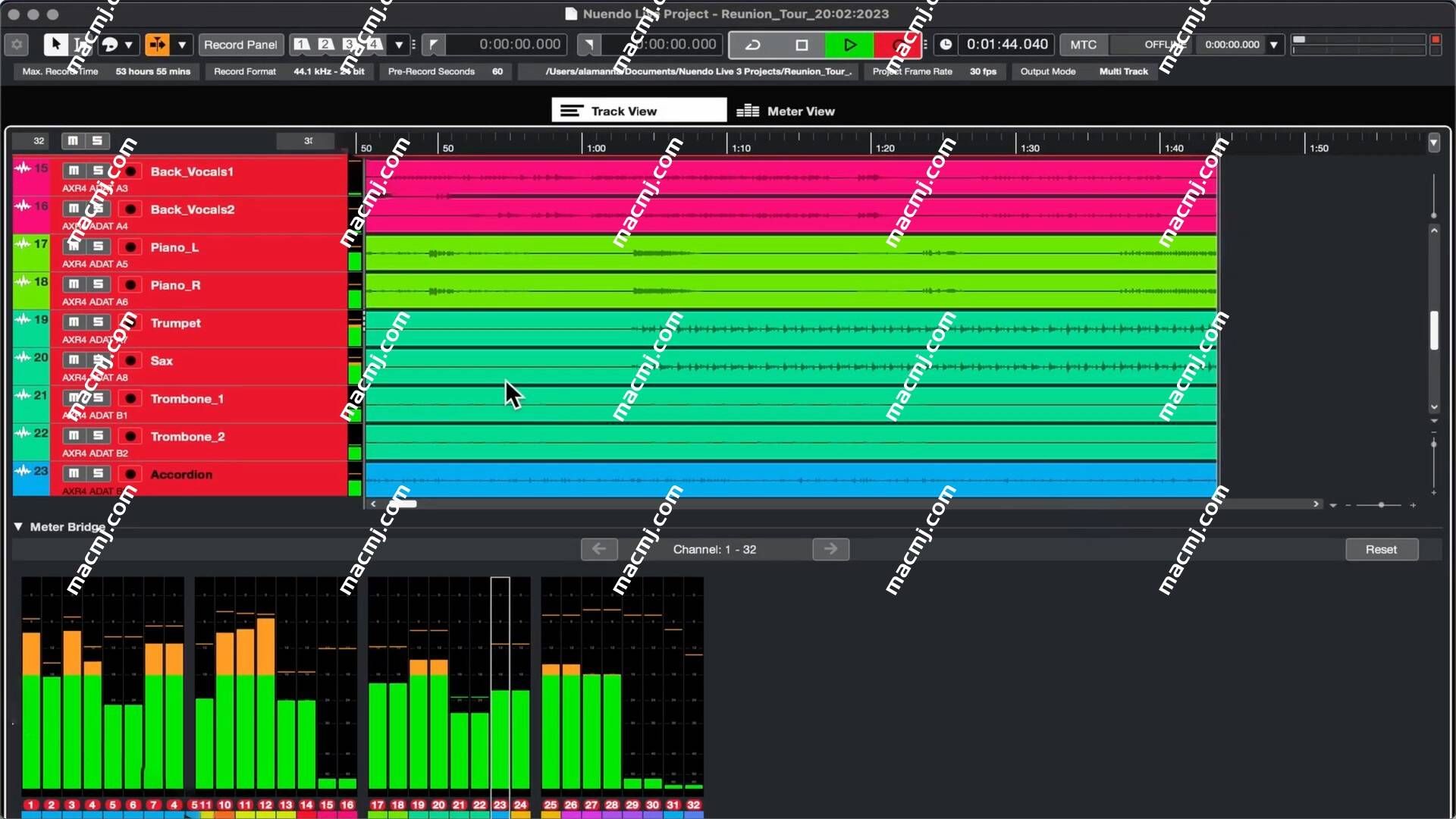
Task: Click waveform icon of track 21
Action: tap(23, 395)
